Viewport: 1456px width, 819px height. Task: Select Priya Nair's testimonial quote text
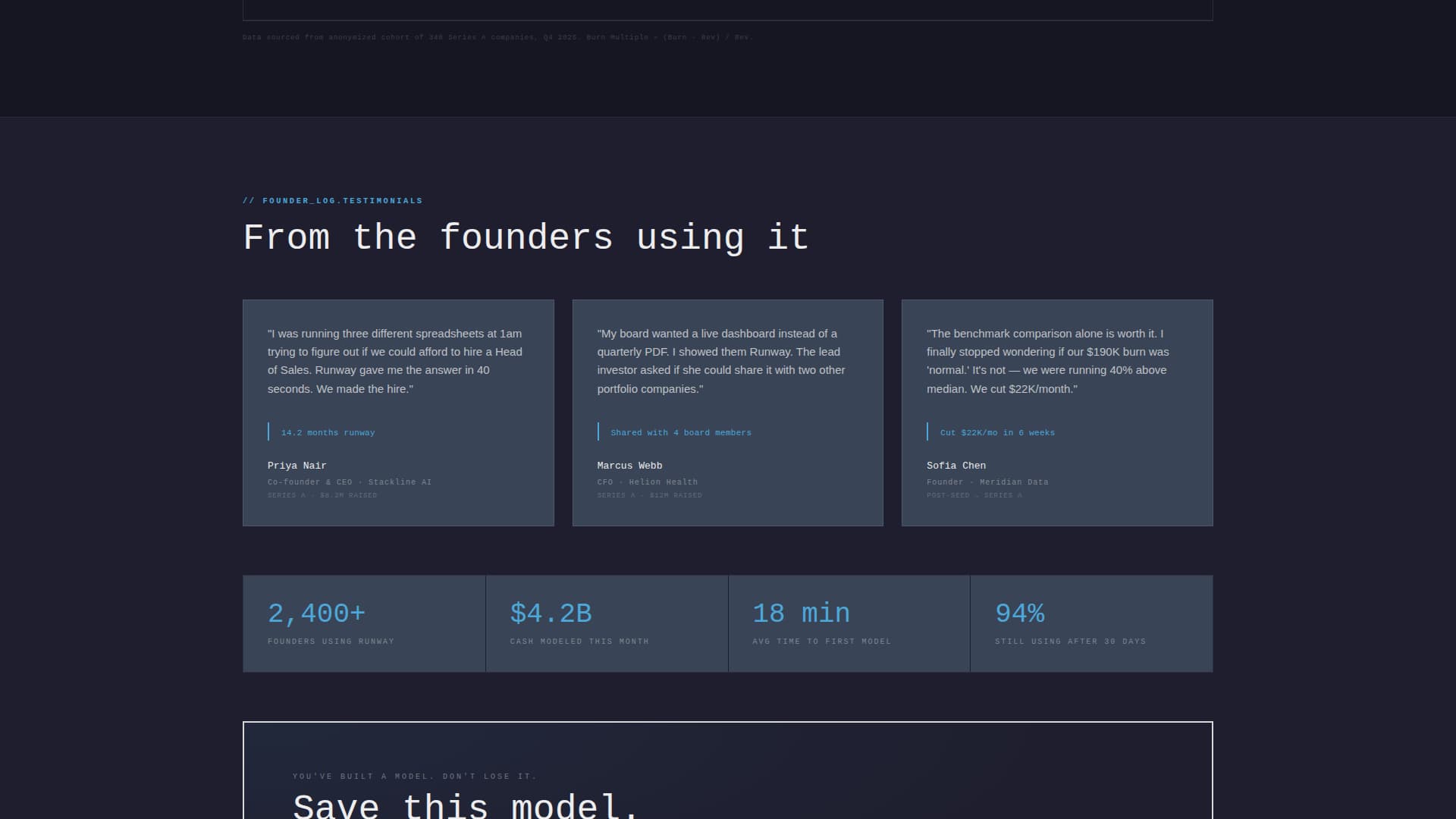[x=395, y=361]
